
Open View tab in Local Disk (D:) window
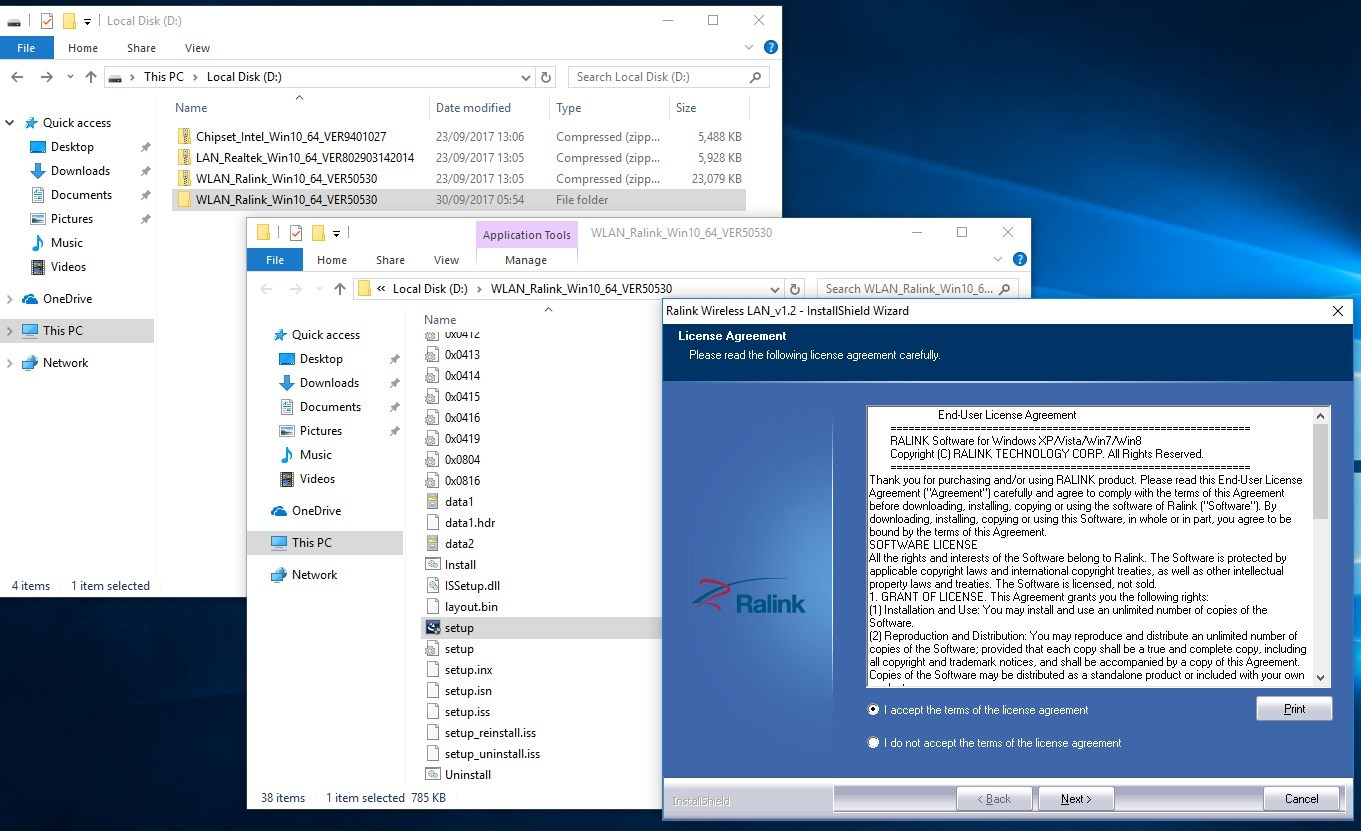click(197, 48)
